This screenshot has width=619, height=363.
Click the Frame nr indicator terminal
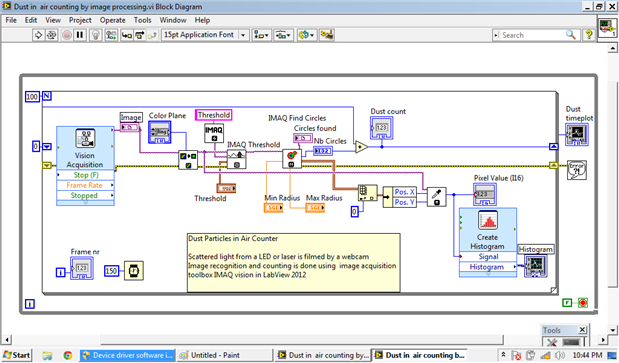82,268
